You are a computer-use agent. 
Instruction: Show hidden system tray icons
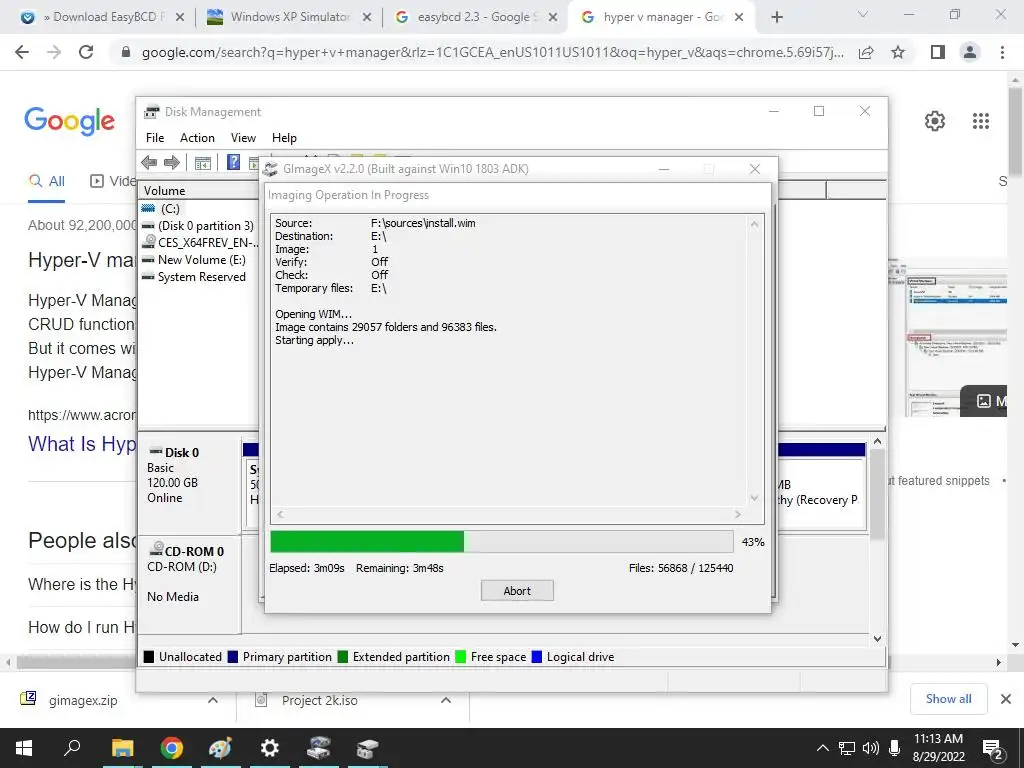pos(823,748)
